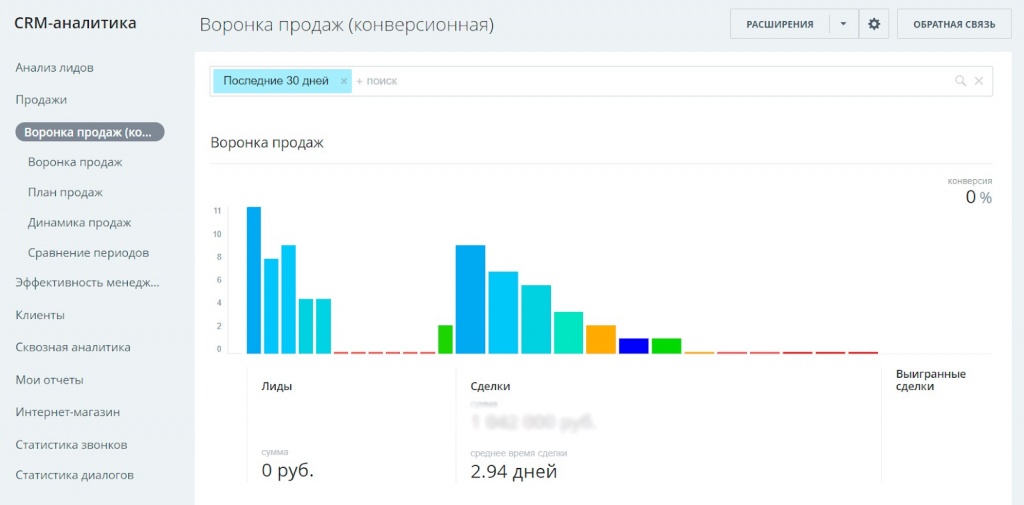
Task: Open the settings gear icon
Action: pos(874,24)
